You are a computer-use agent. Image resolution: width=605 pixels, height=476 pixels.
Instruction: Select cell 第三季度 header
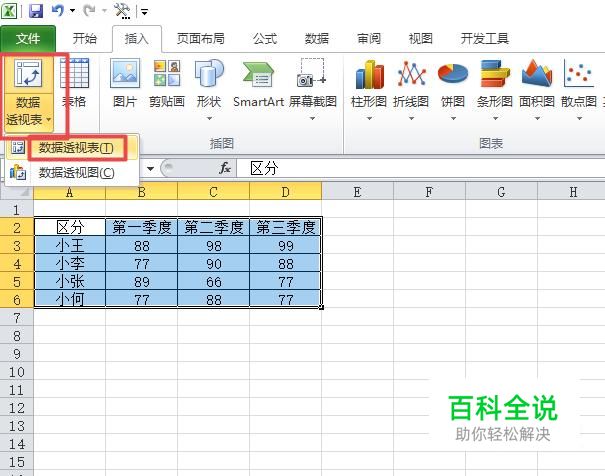pyautogui.click(x=286, y=227)
